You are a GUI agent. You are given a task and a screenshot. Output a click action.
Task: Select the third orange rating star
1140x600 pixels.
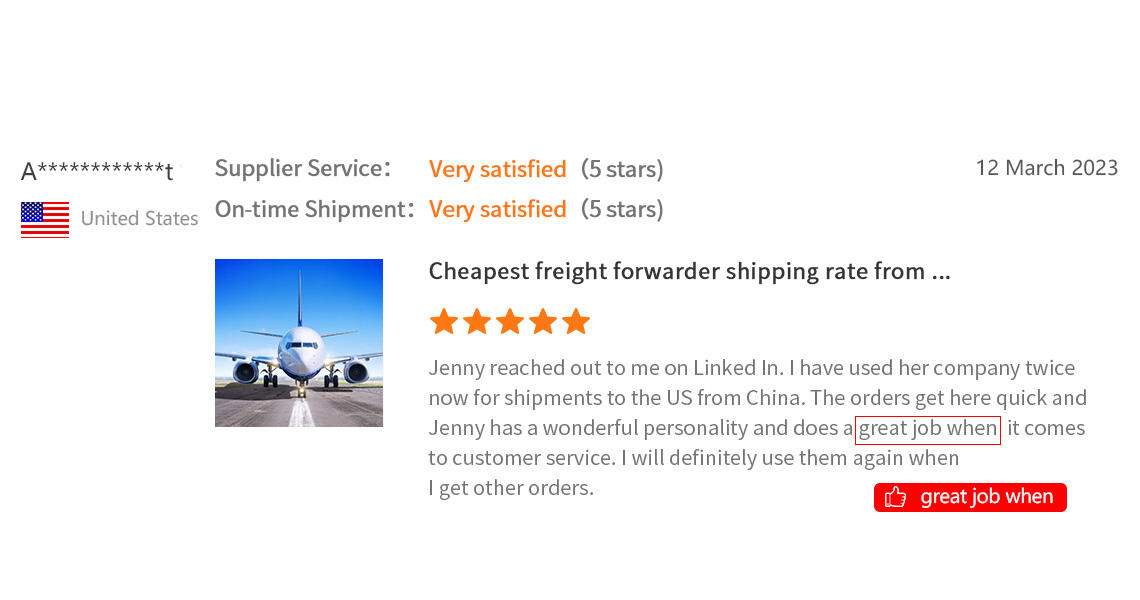(510, 322)
